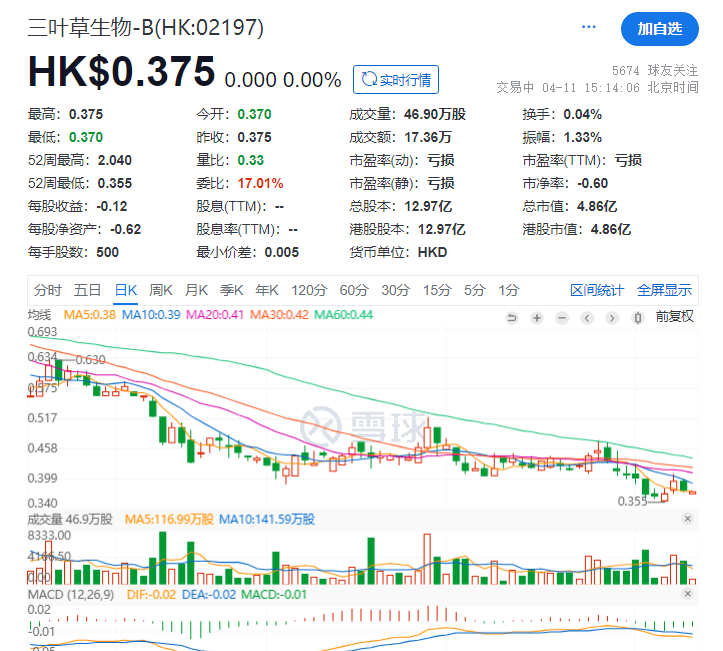Click the 实时行情 refresh quote button
Screen dimensions: 723x651
pos(396,80)
